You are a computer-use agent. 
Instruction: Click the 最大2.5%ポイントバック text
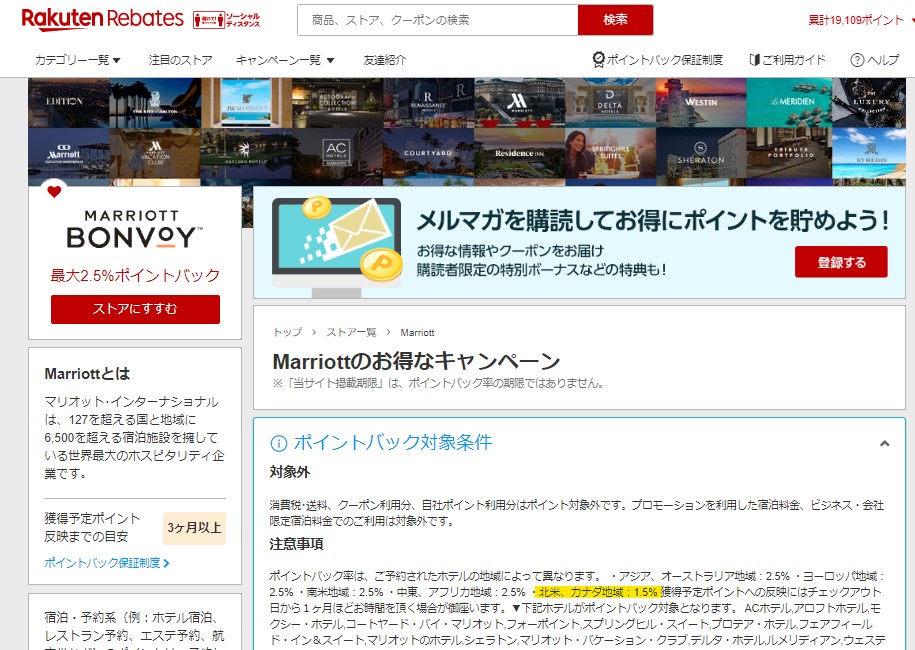tap(135, 275)
